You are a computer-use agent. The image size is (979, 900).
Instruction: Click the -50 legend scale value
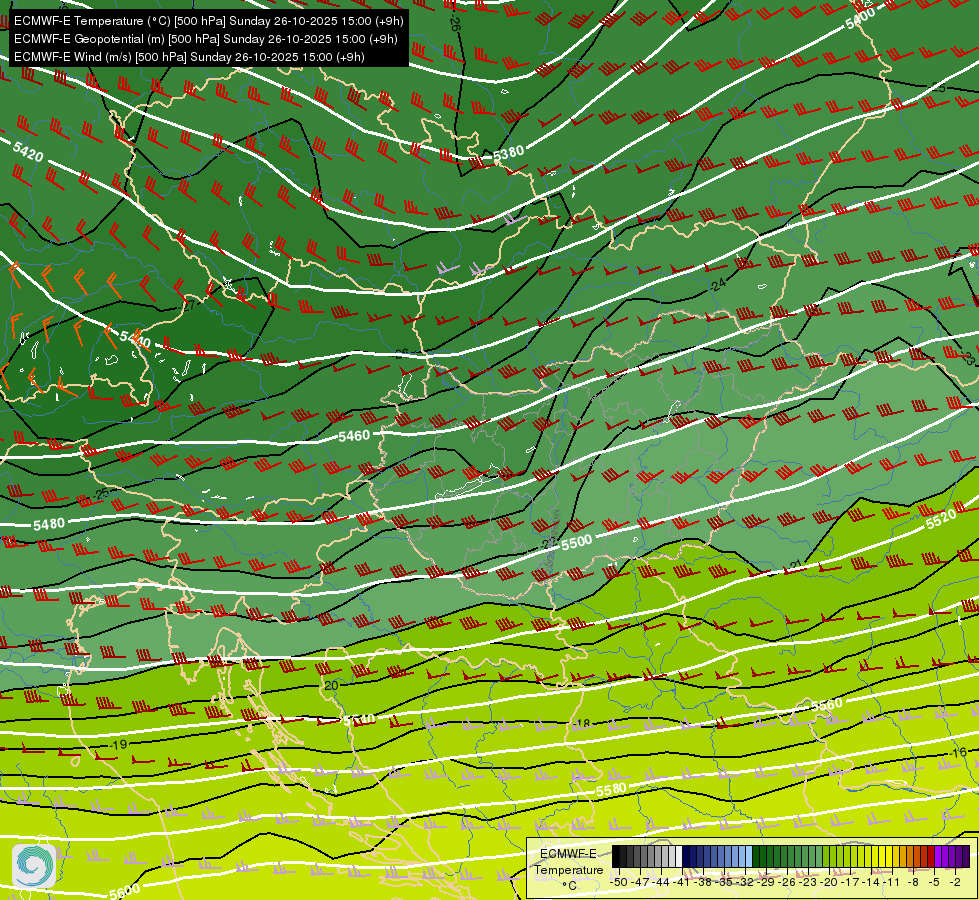(x=619, y=882)
